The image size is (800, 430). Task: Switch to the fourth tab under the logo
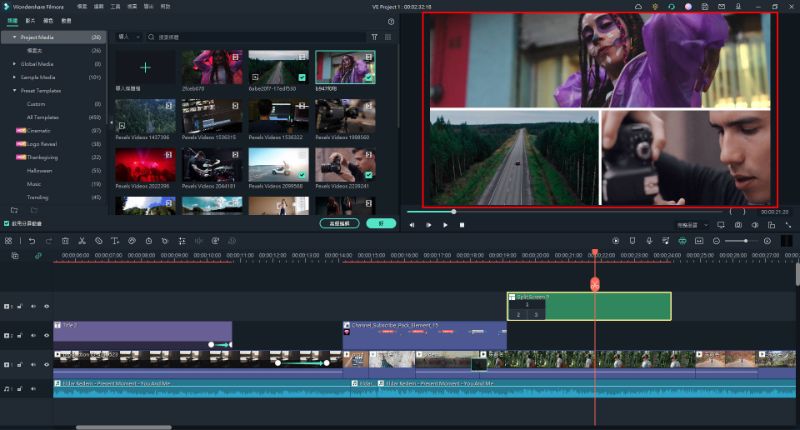tap(66, 21)
